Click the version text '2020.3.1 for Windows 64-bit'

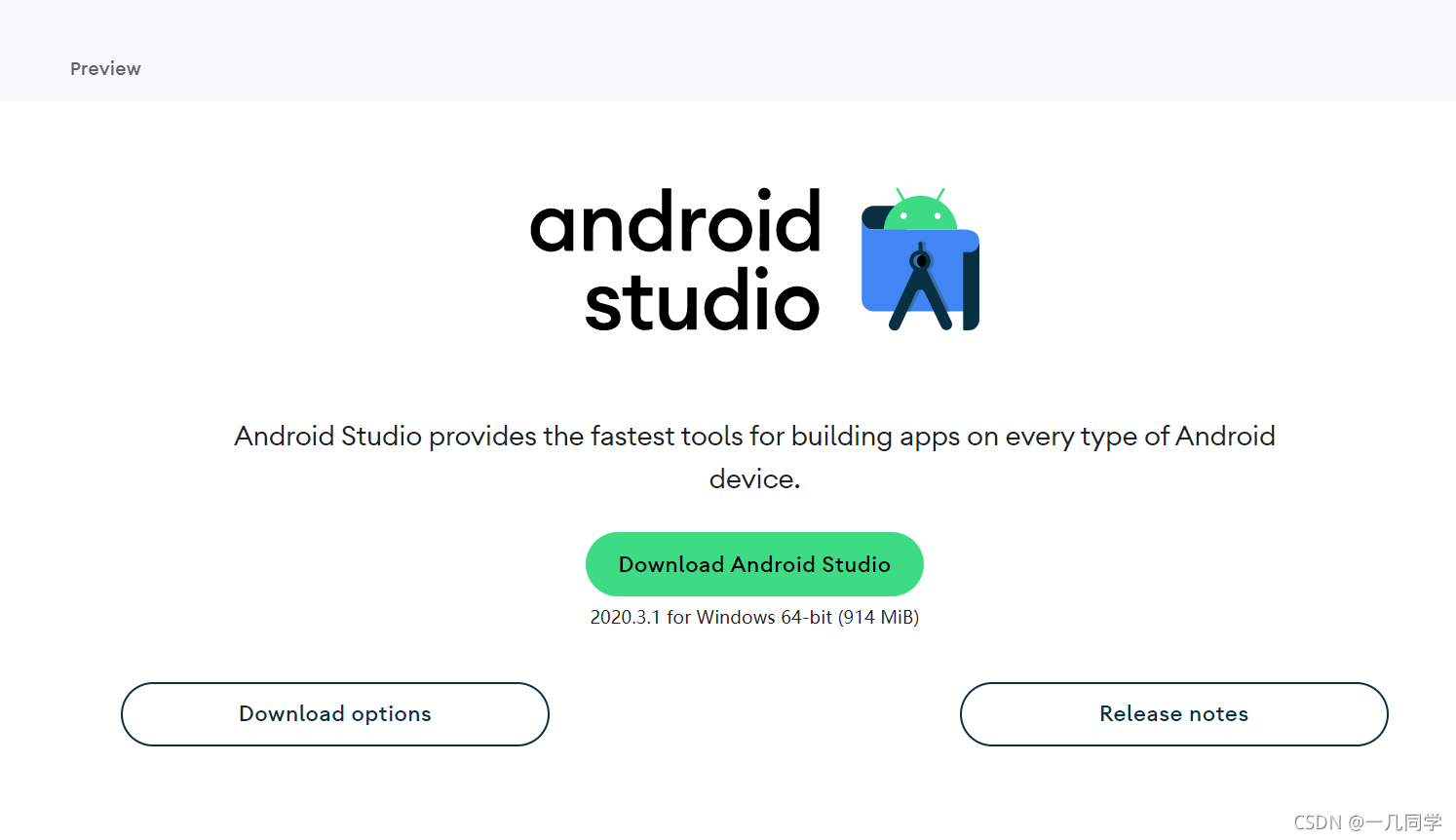pos(754,617)
